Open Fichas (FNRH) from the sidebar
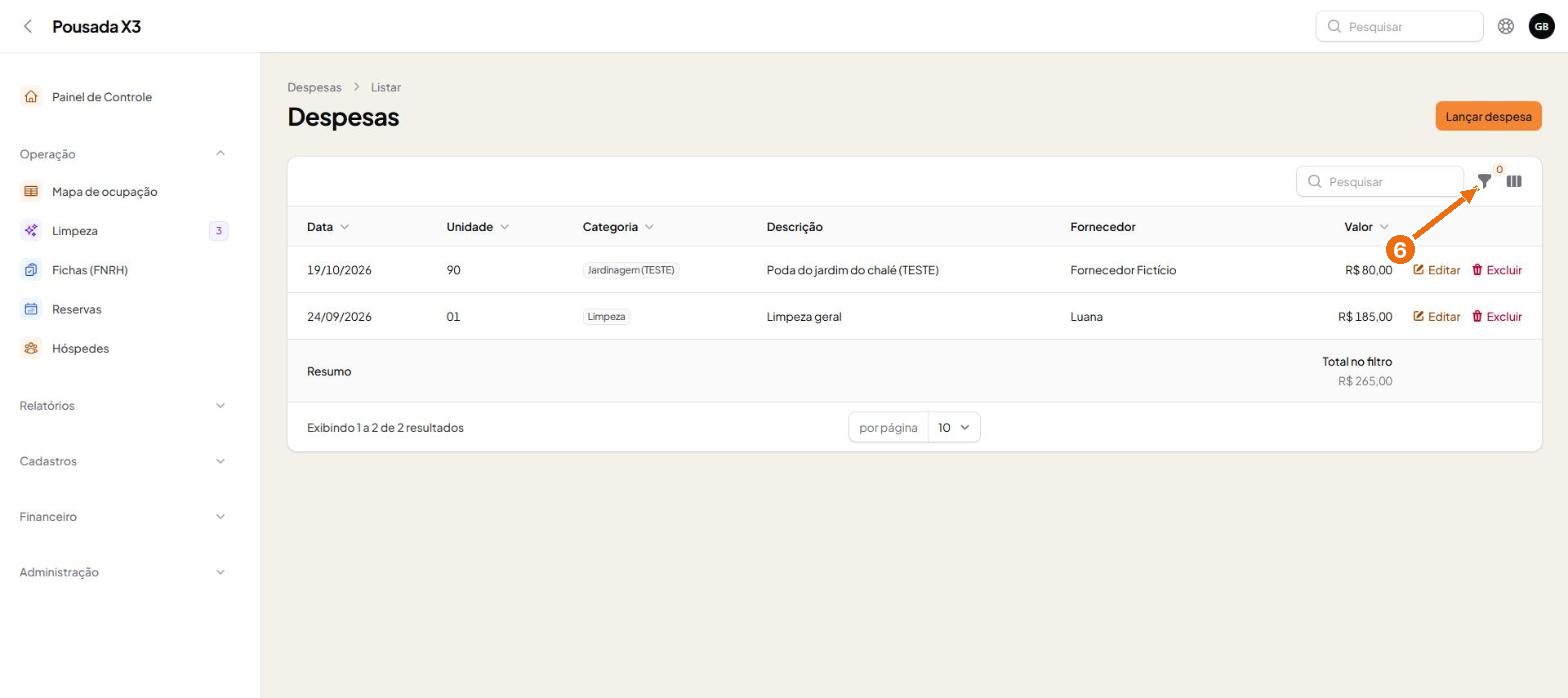 (x=90, y=270)
